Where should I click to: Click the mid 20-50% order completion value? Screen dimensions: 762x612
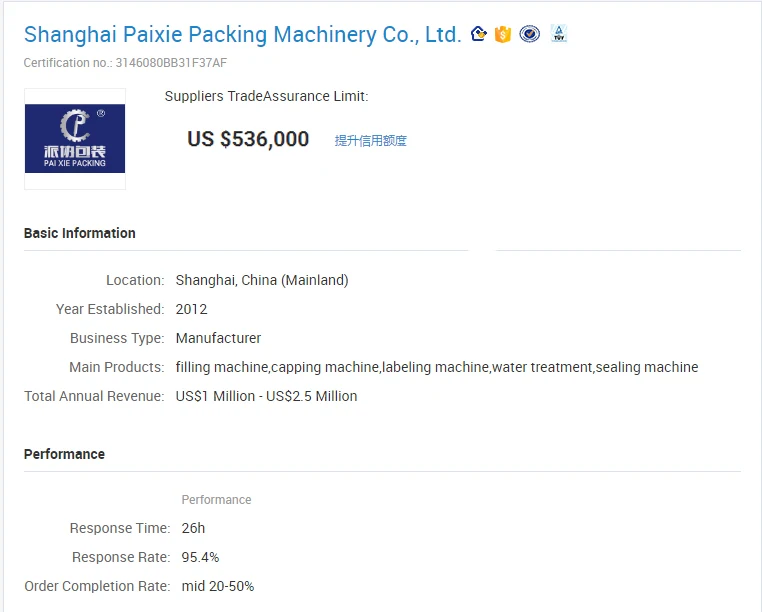[x=218, y=586]
